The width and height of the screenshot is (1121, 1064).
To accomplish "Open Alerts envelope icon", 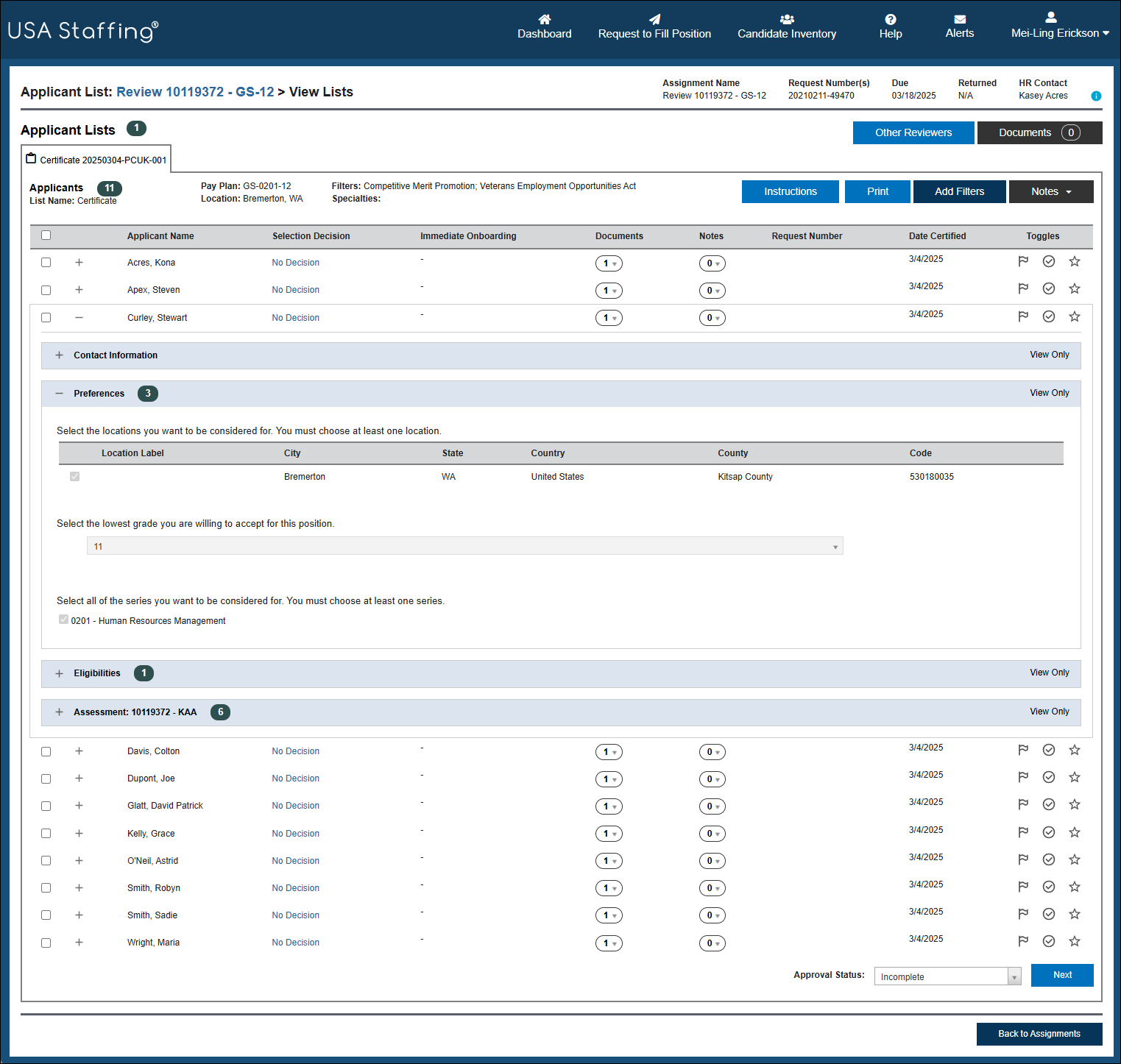I will pyautogui.click(x=960, y=19).
